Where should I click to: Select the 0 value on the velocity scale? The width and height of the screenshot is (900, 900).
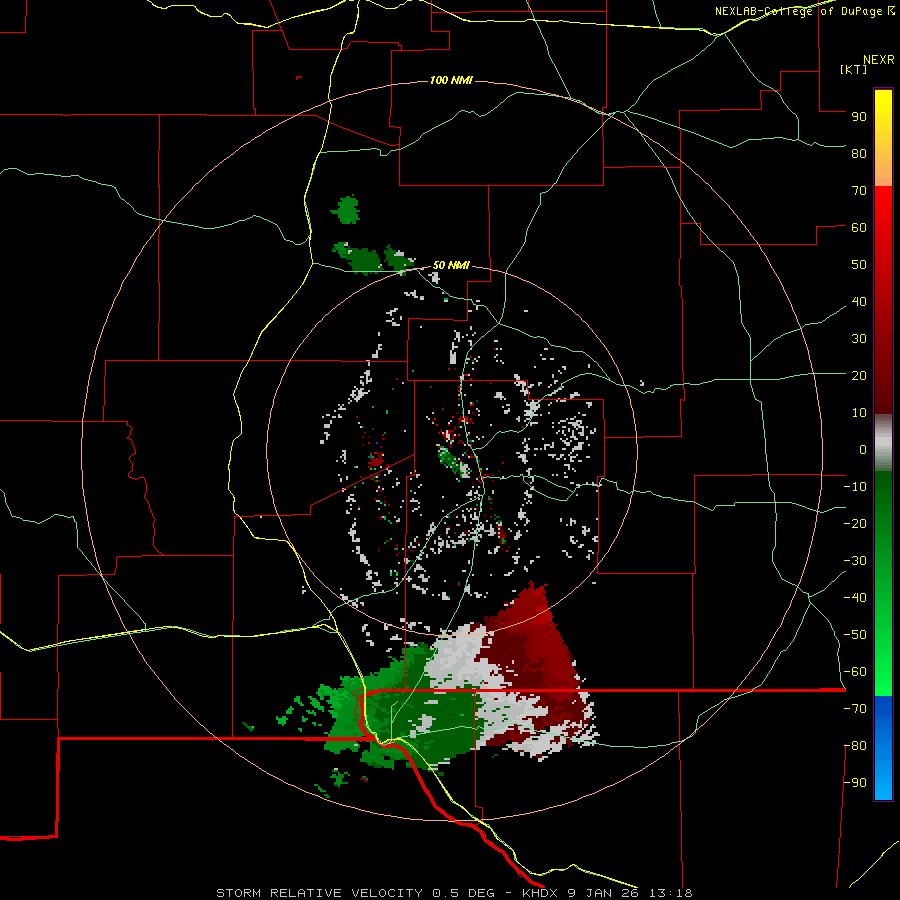click(863, 450)
